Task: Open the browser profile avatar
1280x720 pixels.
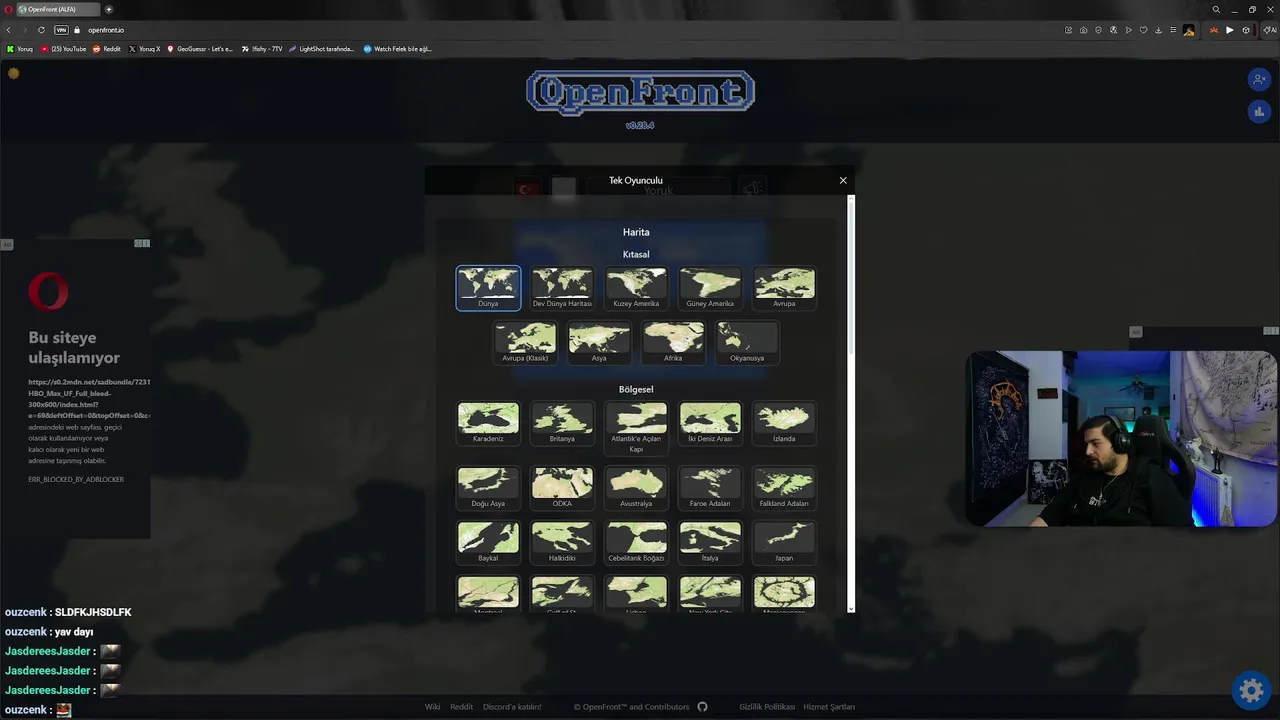Action: tap(1189, 30)
